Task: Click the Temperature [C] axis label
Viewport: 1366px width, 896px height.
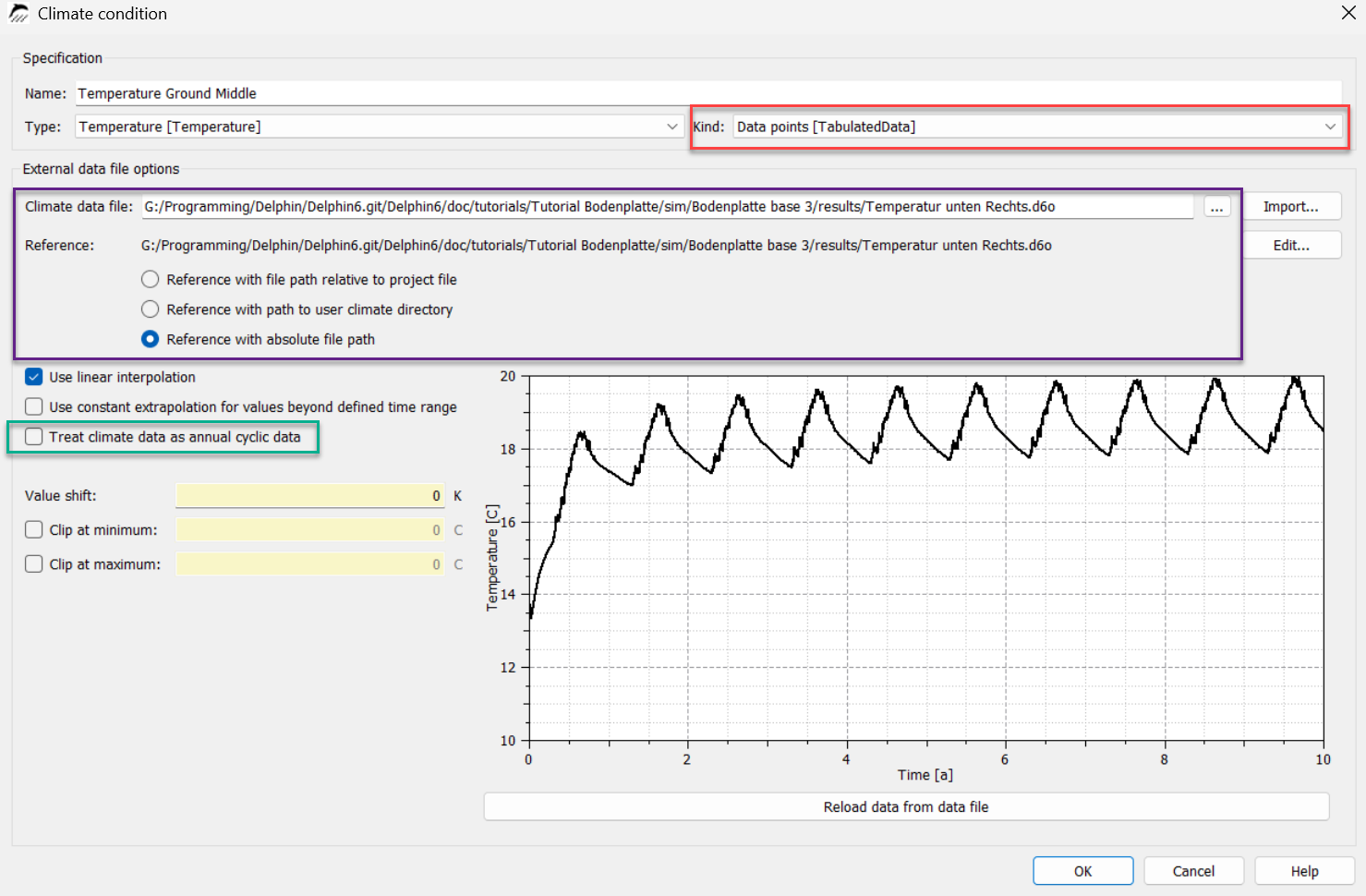Action: click(492, 558)
